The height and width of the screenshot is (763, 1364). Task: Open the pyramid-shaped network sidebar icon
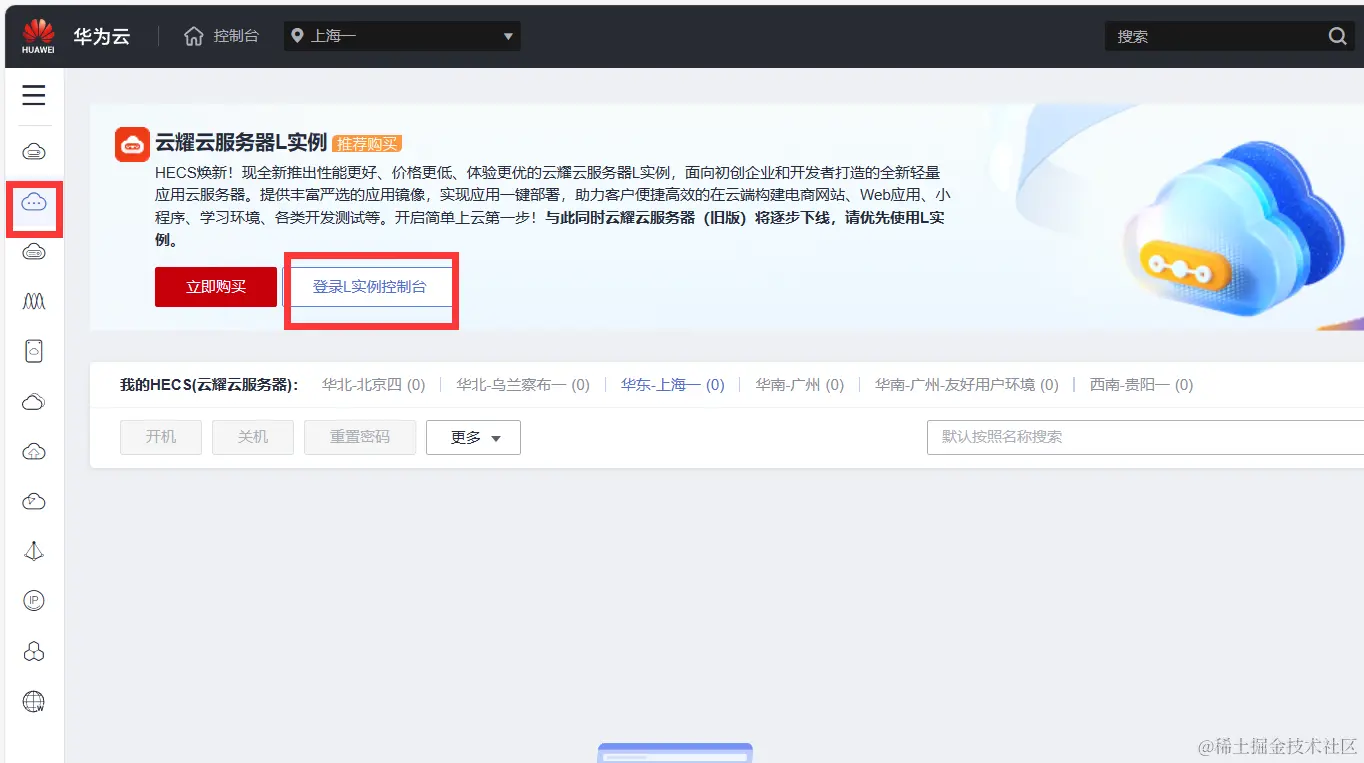click(34, 551)
